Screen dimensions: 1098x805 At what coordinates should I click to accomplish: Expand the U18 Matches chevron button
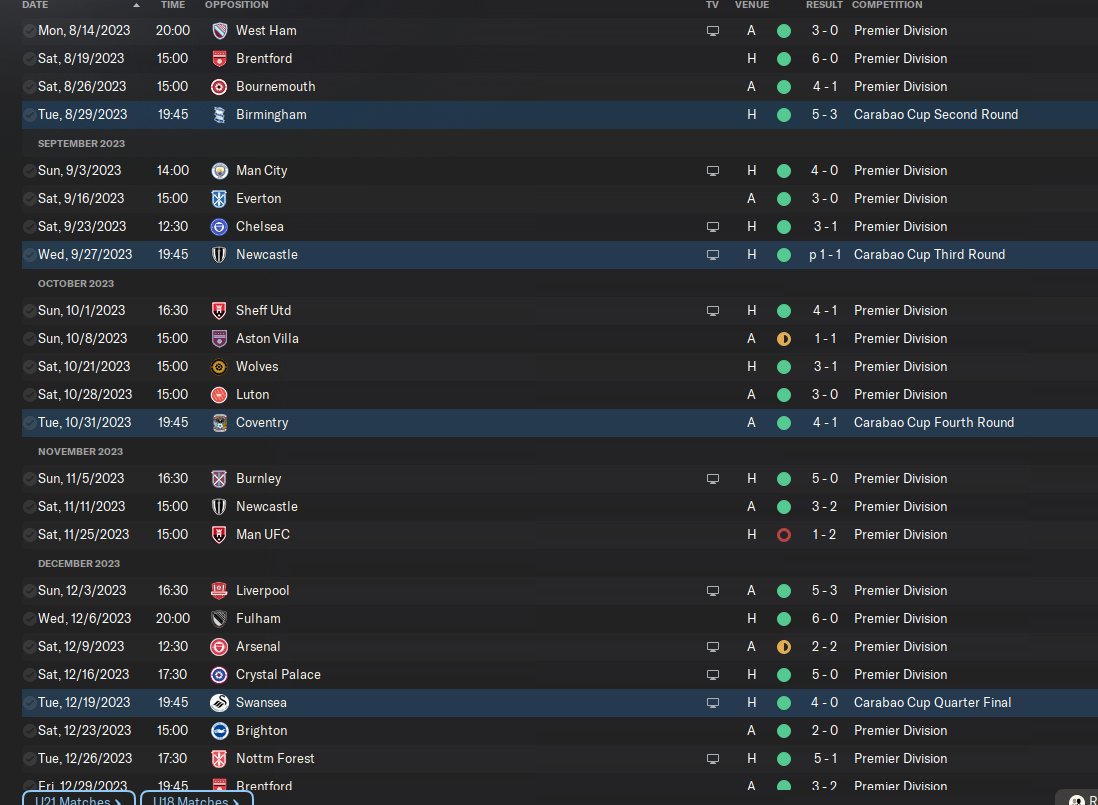197,800
